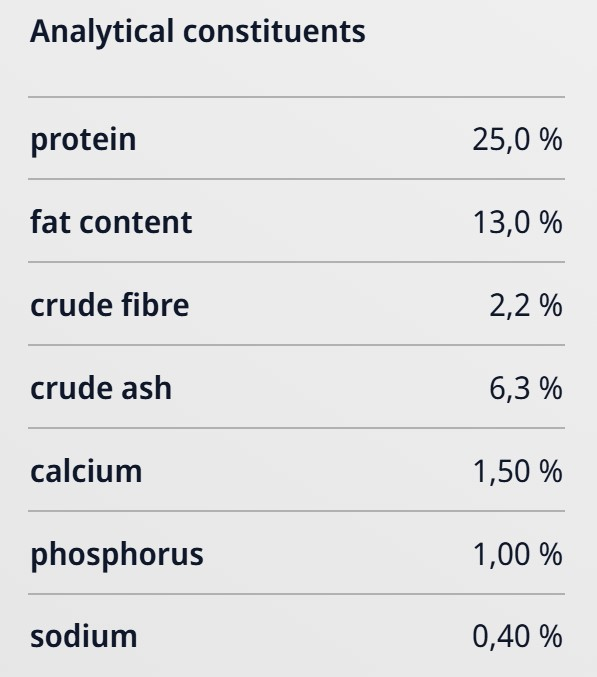The width and height of the screenshot is (597, 677).
Task: Select the sodium row label
Action: (x=84, y=636)
